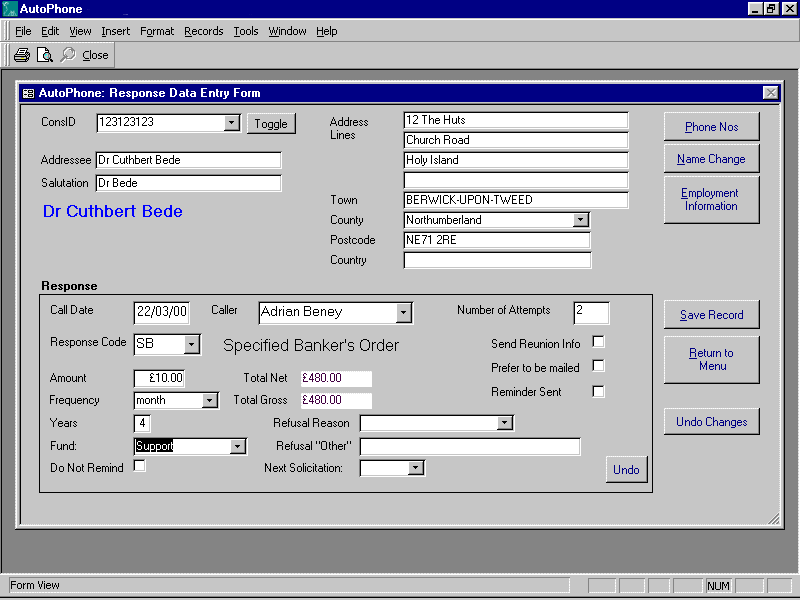800x600 pixels.
Task: Click the Employment Information button
Action: [x=711, y=199]
